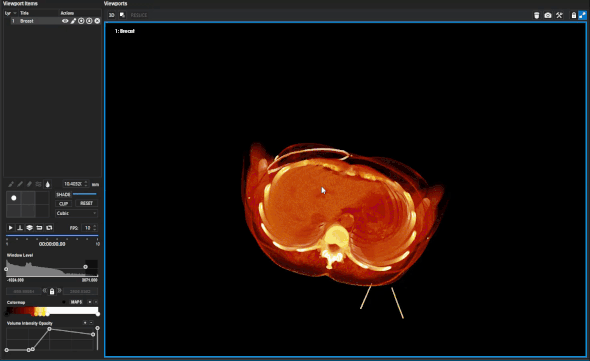Select the water drop tool icon
Screen dimensions: 590x361
click(x=47, y=184)
